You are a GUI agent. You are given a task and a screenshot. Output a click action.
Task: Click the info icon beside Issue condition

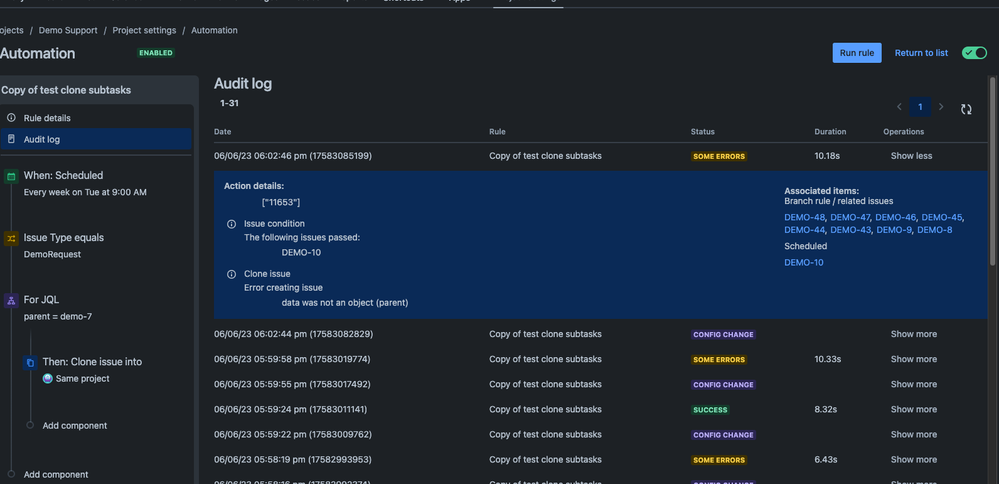point(232,224)
